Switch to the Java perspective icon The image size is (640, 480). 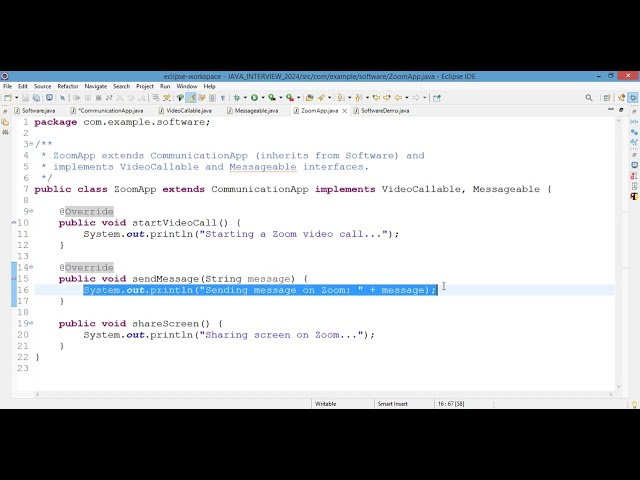[x=621, y=98]
